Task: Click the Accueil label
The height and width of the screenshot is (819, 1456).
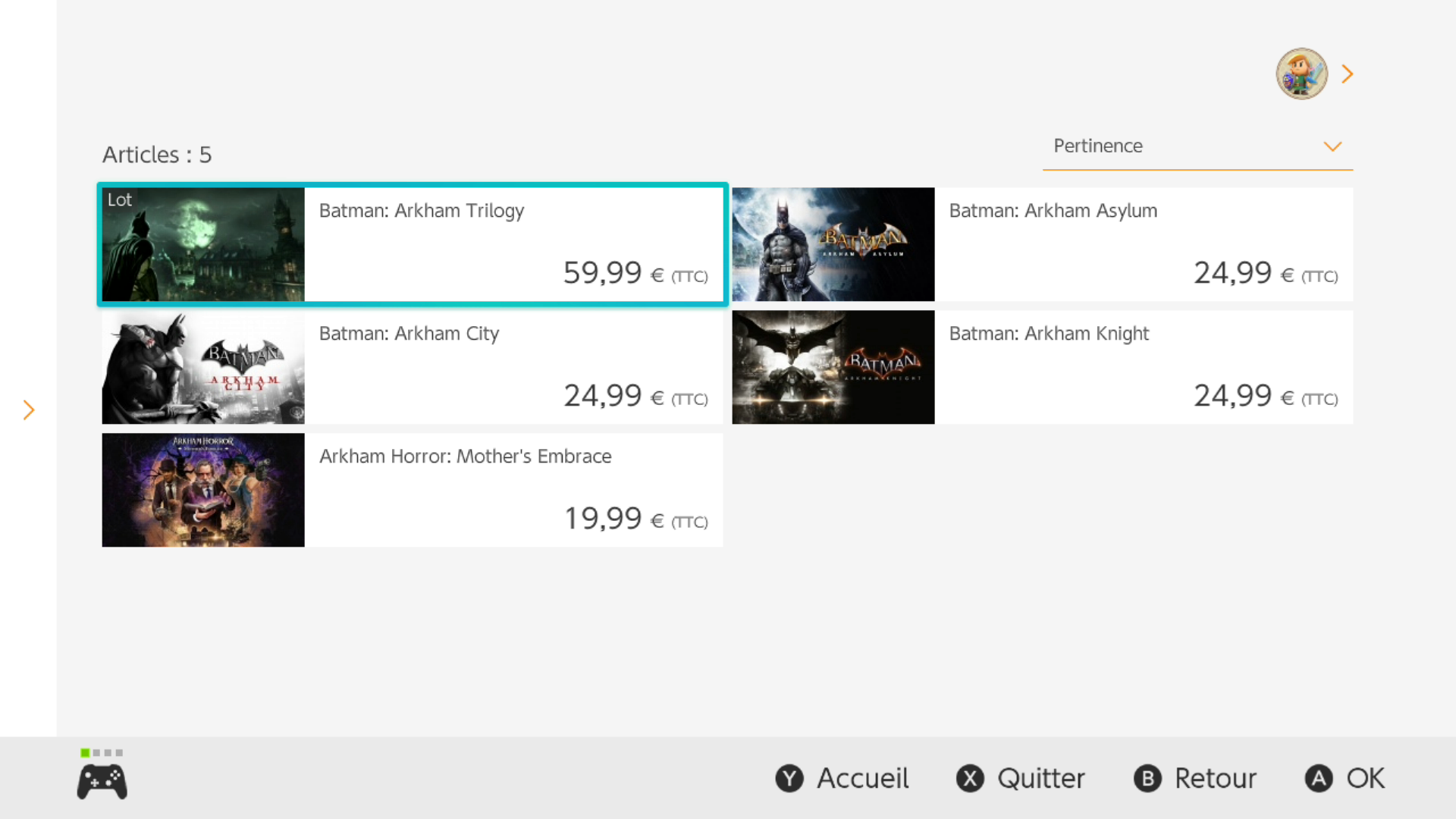Action: point(862,778)
